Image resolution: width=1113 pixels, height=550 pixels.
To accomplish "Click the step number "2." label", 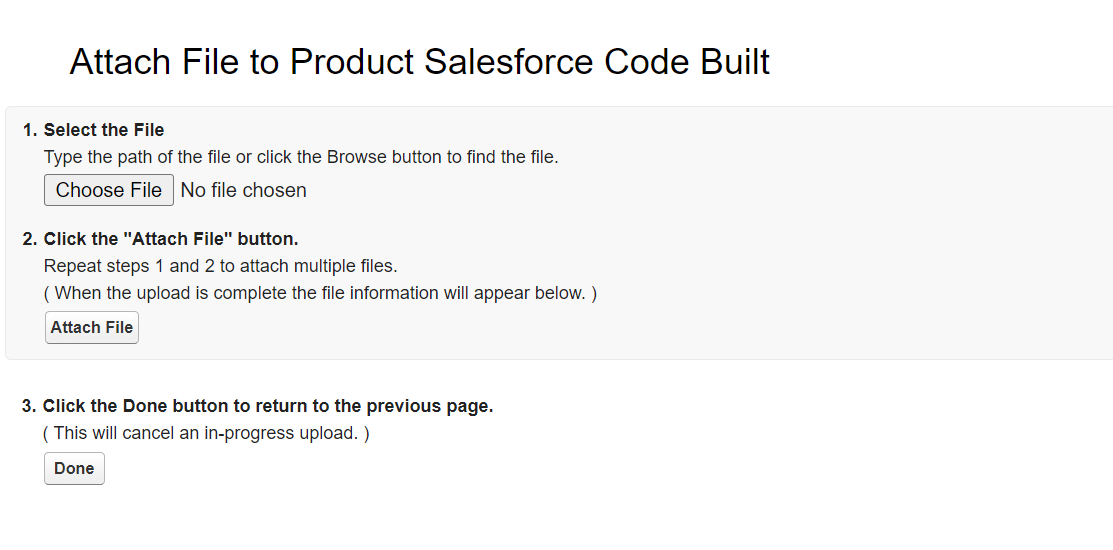I will point(30,239).
